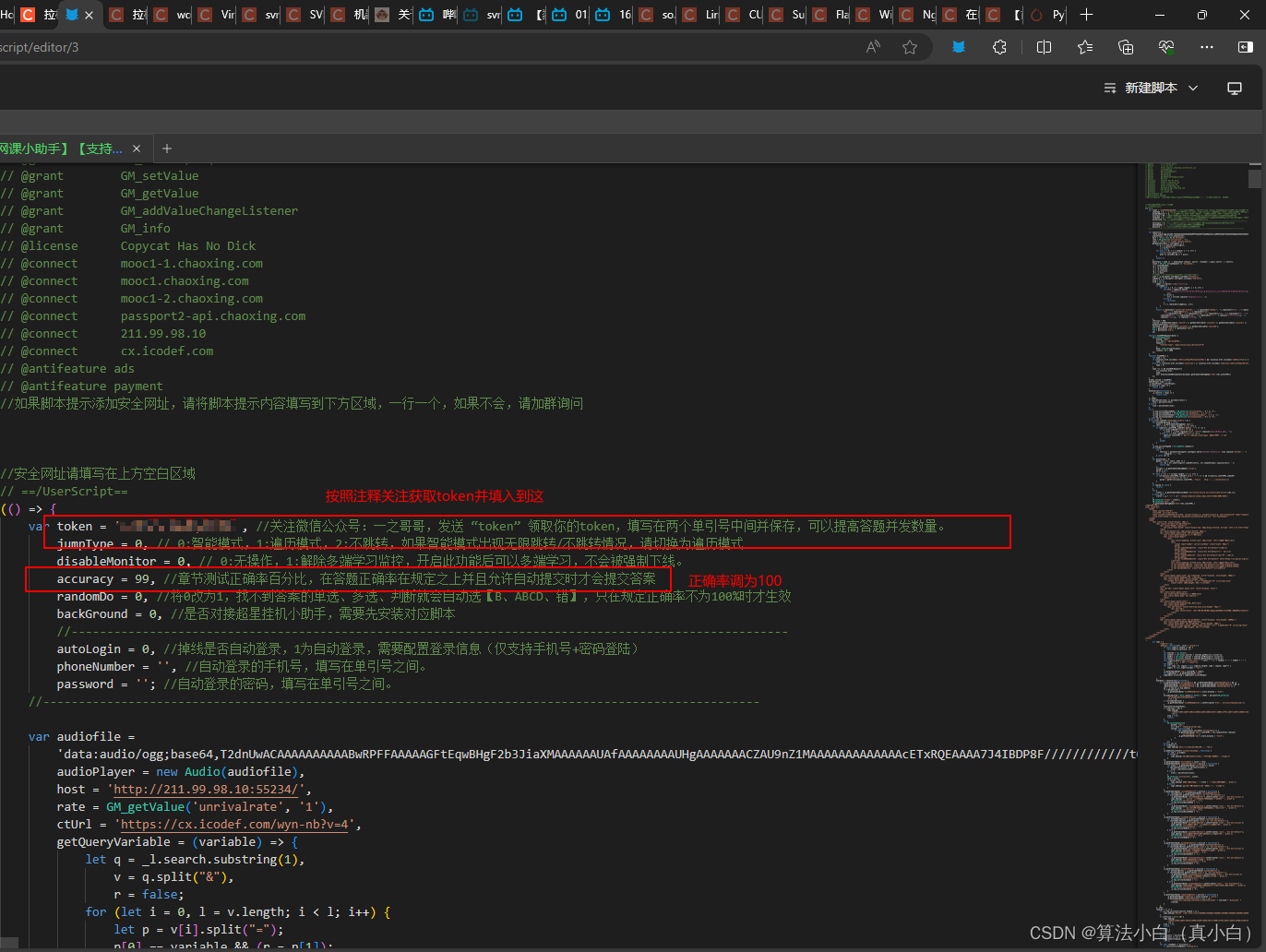The height and width of the screenshot is (952, 1266).
Task: Switch to the 'Wi' browser tab
Action: coord(875,15)
